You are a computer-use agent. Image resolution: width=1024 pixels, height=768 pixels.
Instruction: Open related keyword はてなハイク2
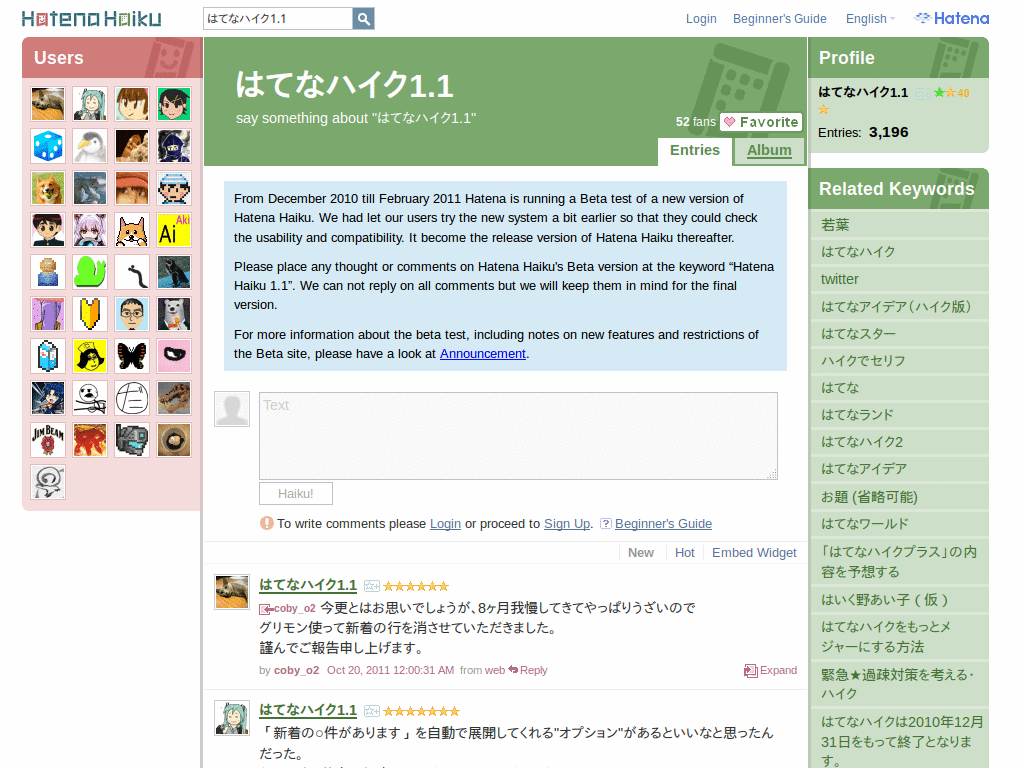click(861, 442)
